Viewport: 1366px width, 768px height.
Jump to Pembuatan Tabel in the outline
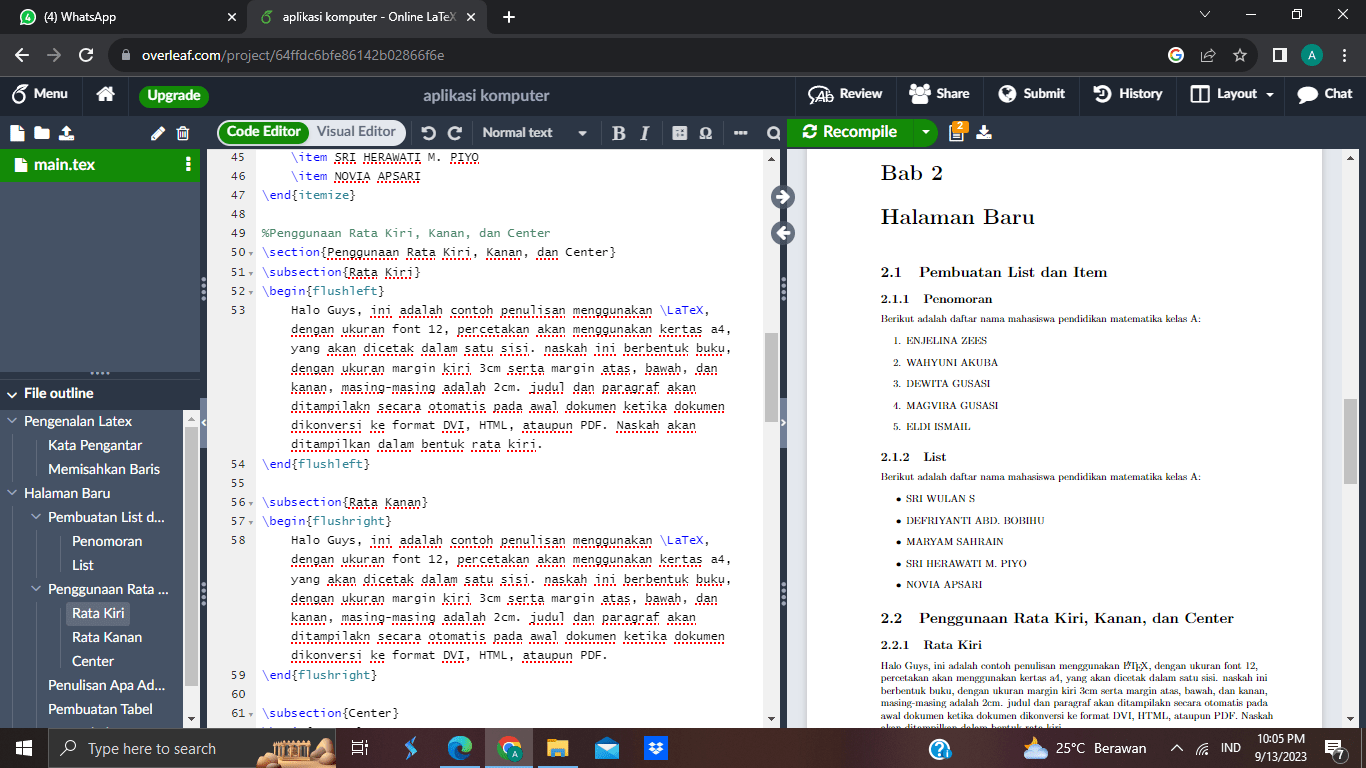pyautogui.click(x=100, y=709)
